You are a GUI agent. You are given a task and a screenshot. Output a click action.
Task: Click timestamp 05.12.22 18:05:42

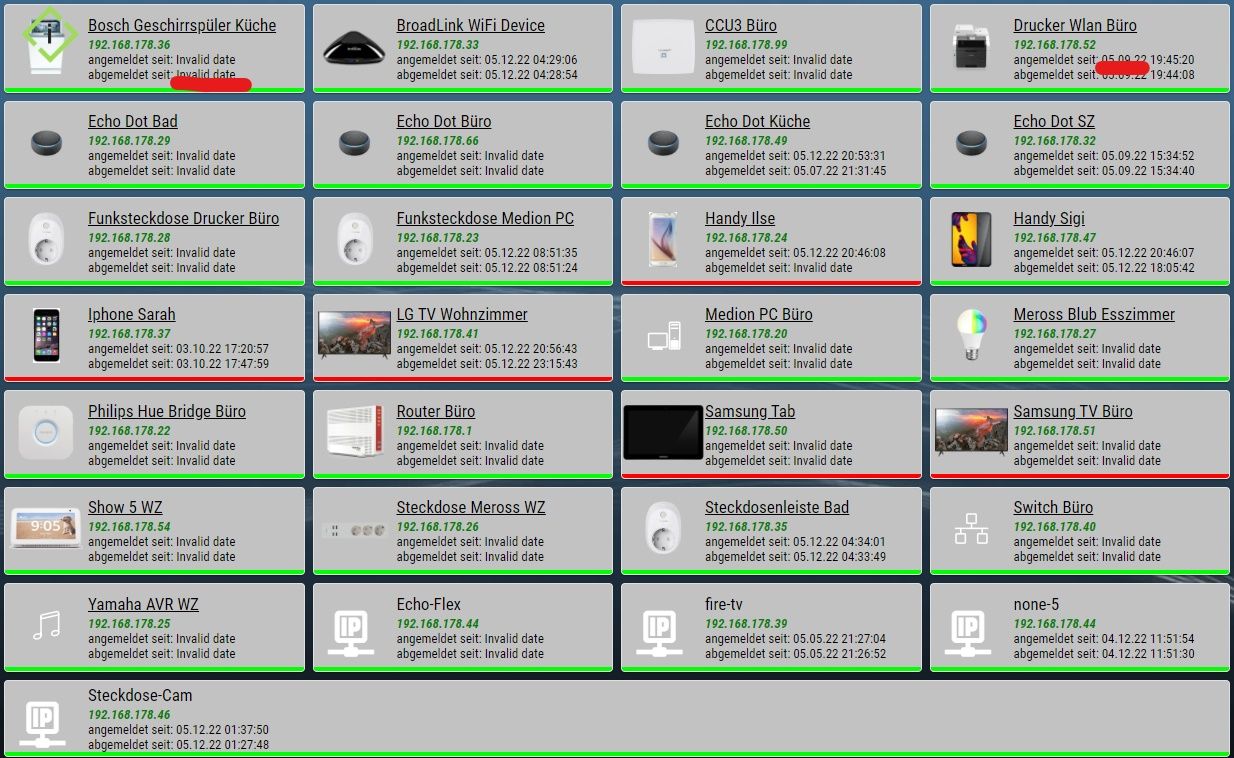[1148, 268]
